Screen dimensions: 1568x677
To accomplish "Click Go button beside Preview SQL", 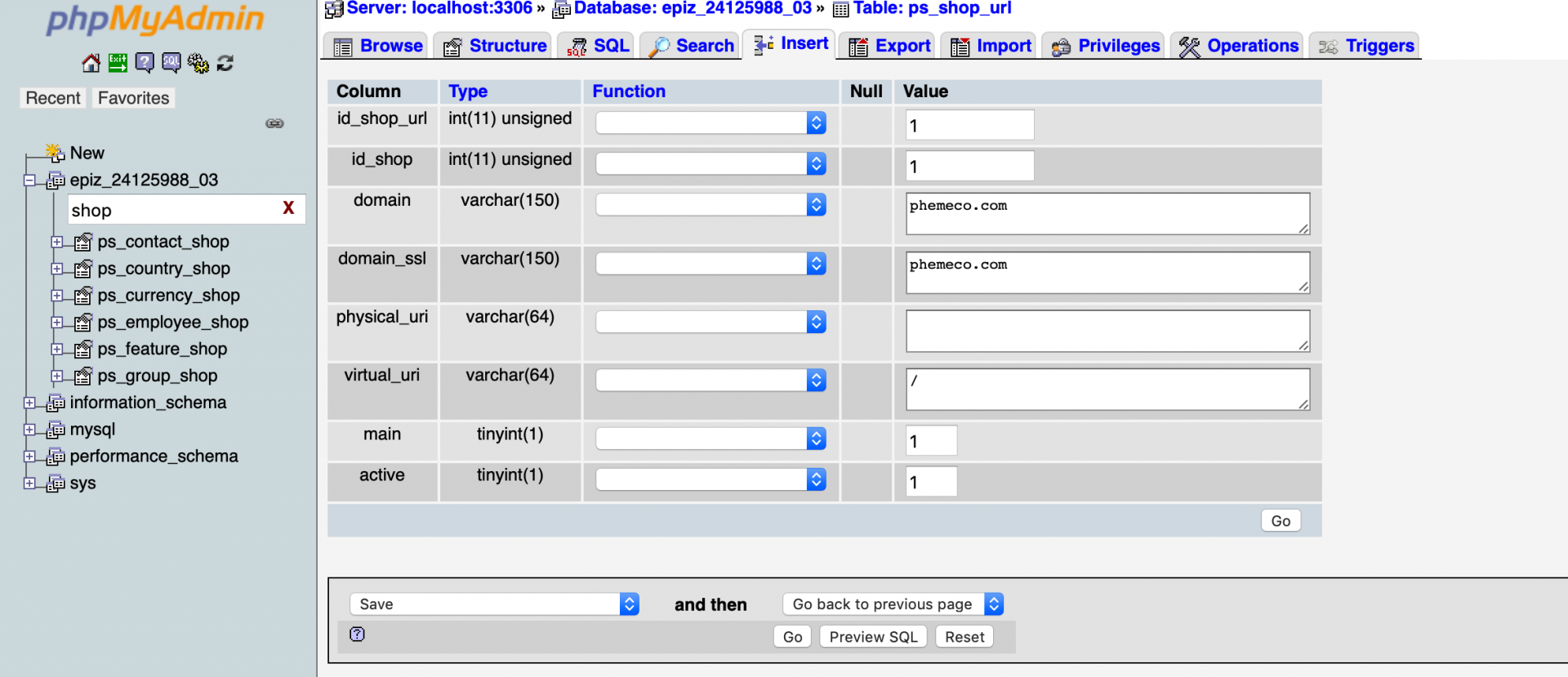I will pyautogui.click(x=792, y=637).
